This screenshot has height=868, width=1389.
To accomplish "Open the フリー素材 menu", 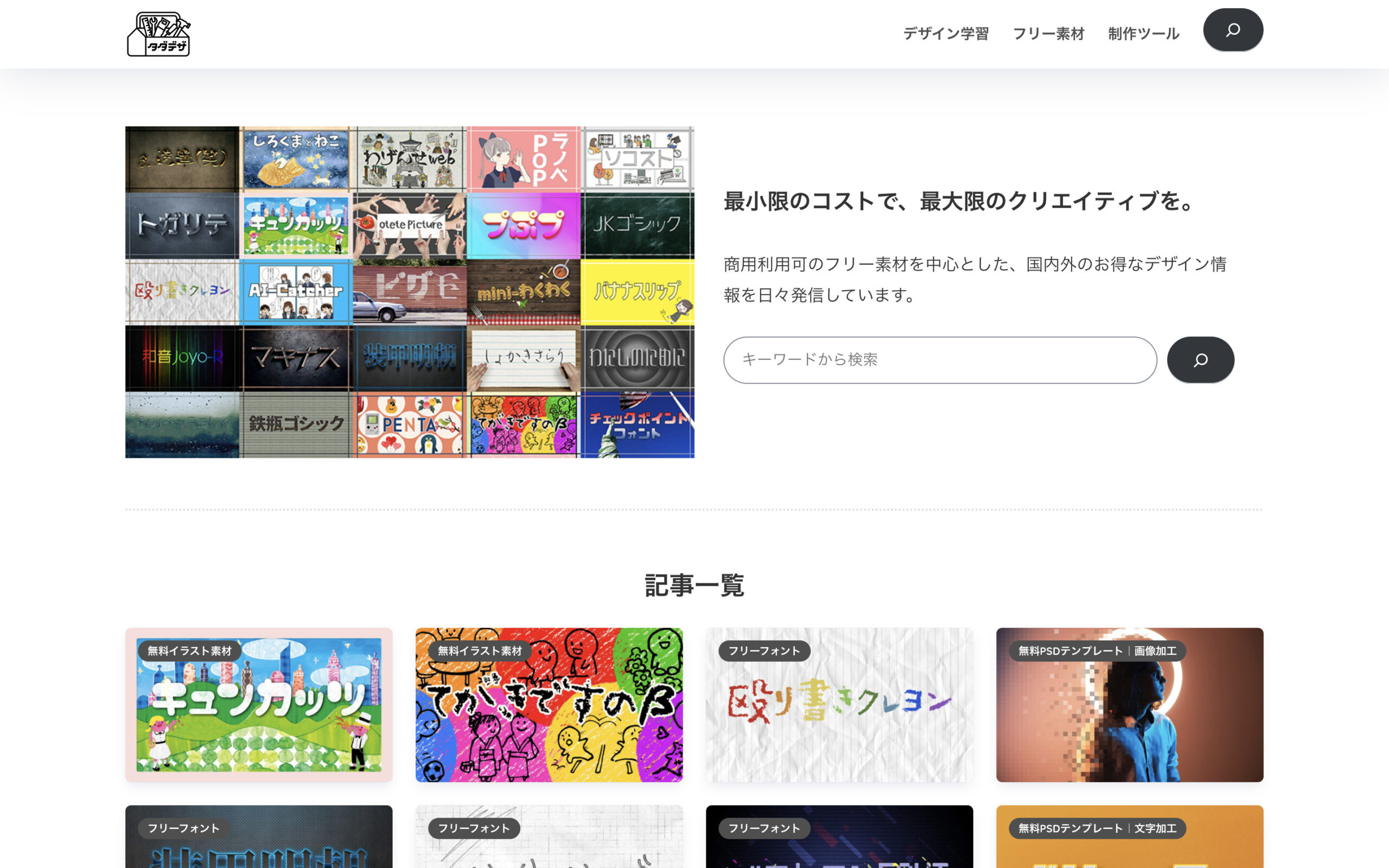I will [1048, 34].
